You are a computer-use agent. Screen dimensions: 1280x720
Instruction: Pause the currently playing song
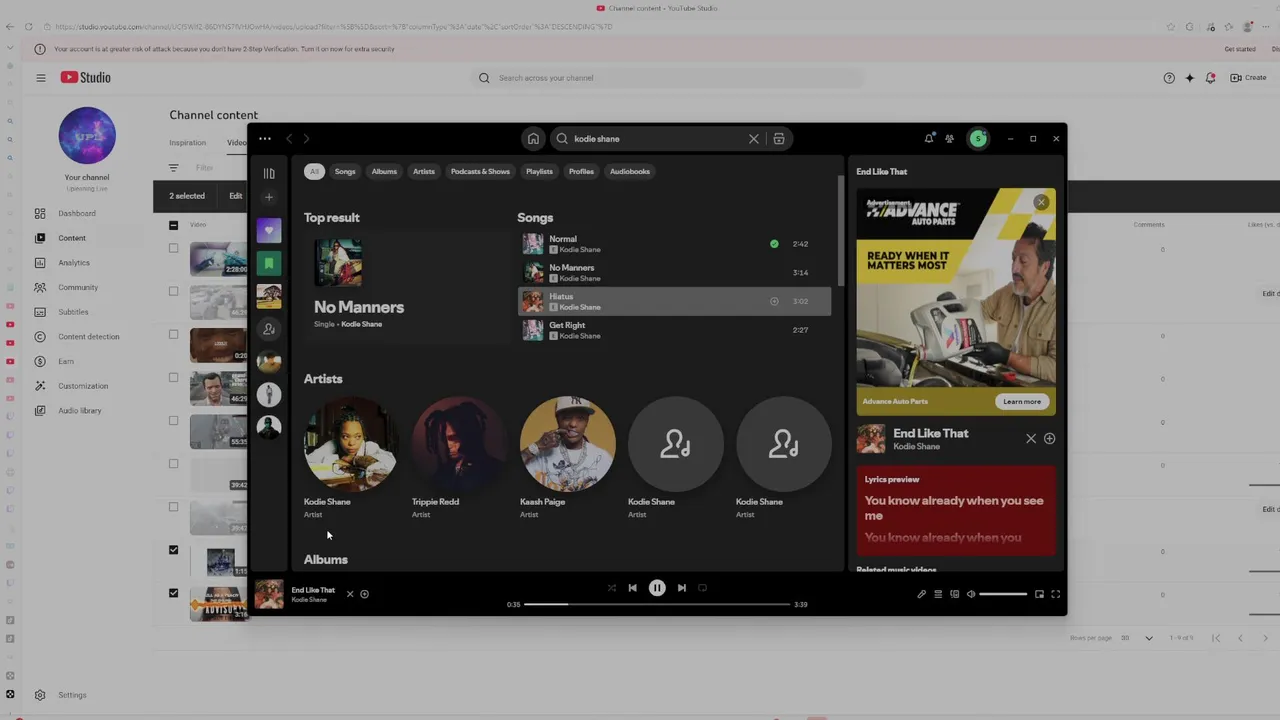tap(657, 588)
